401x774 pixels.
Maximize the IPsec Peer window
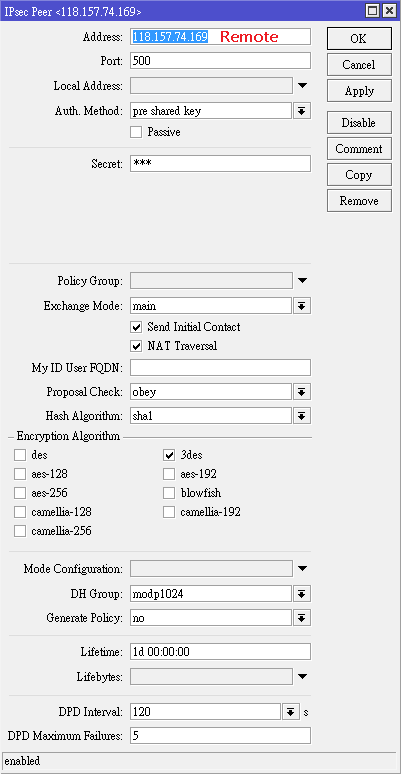373,11
